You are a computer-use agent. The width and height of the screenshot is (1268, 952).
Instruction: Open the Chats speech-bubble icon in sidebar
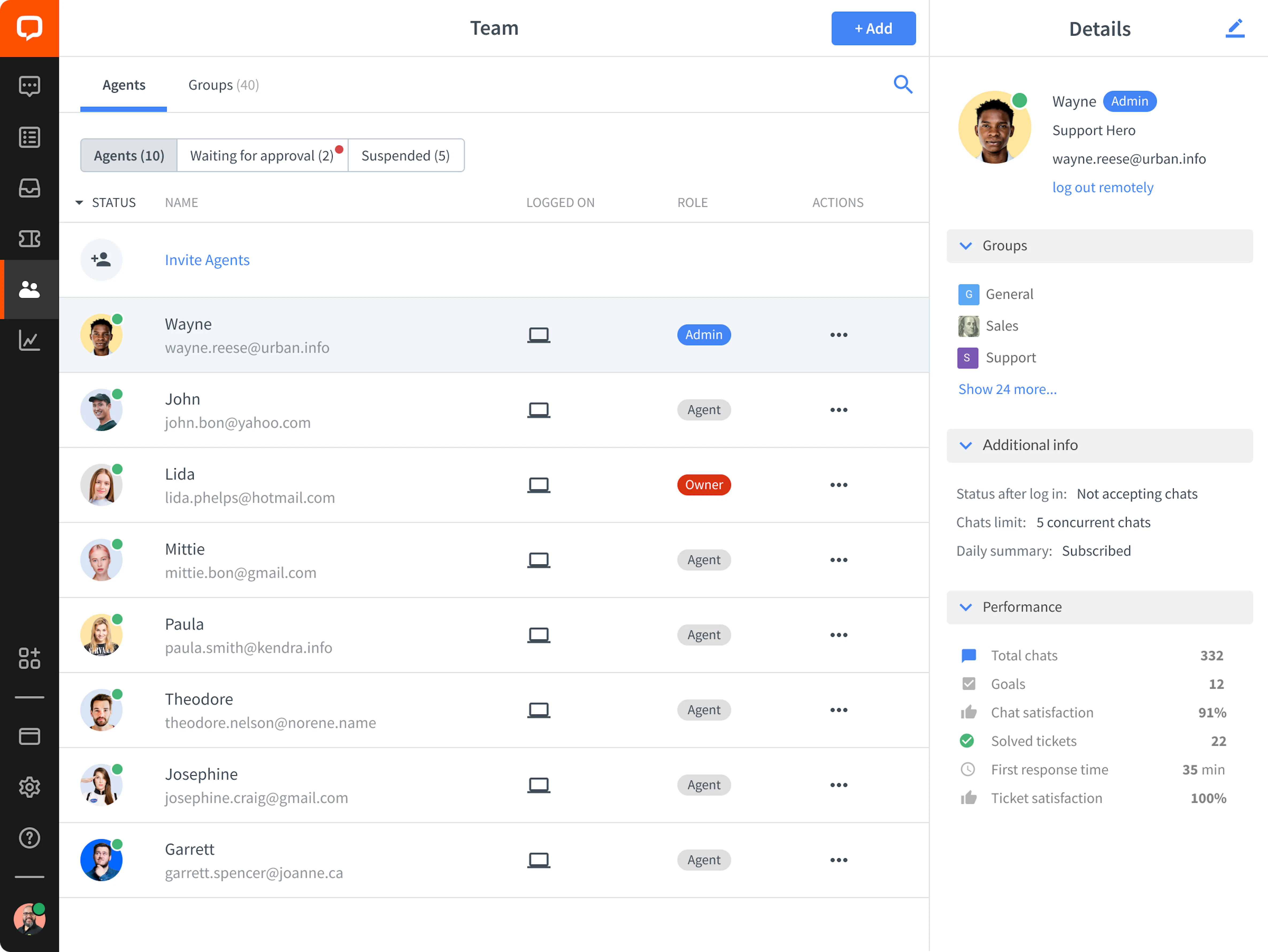coord(30,86)
